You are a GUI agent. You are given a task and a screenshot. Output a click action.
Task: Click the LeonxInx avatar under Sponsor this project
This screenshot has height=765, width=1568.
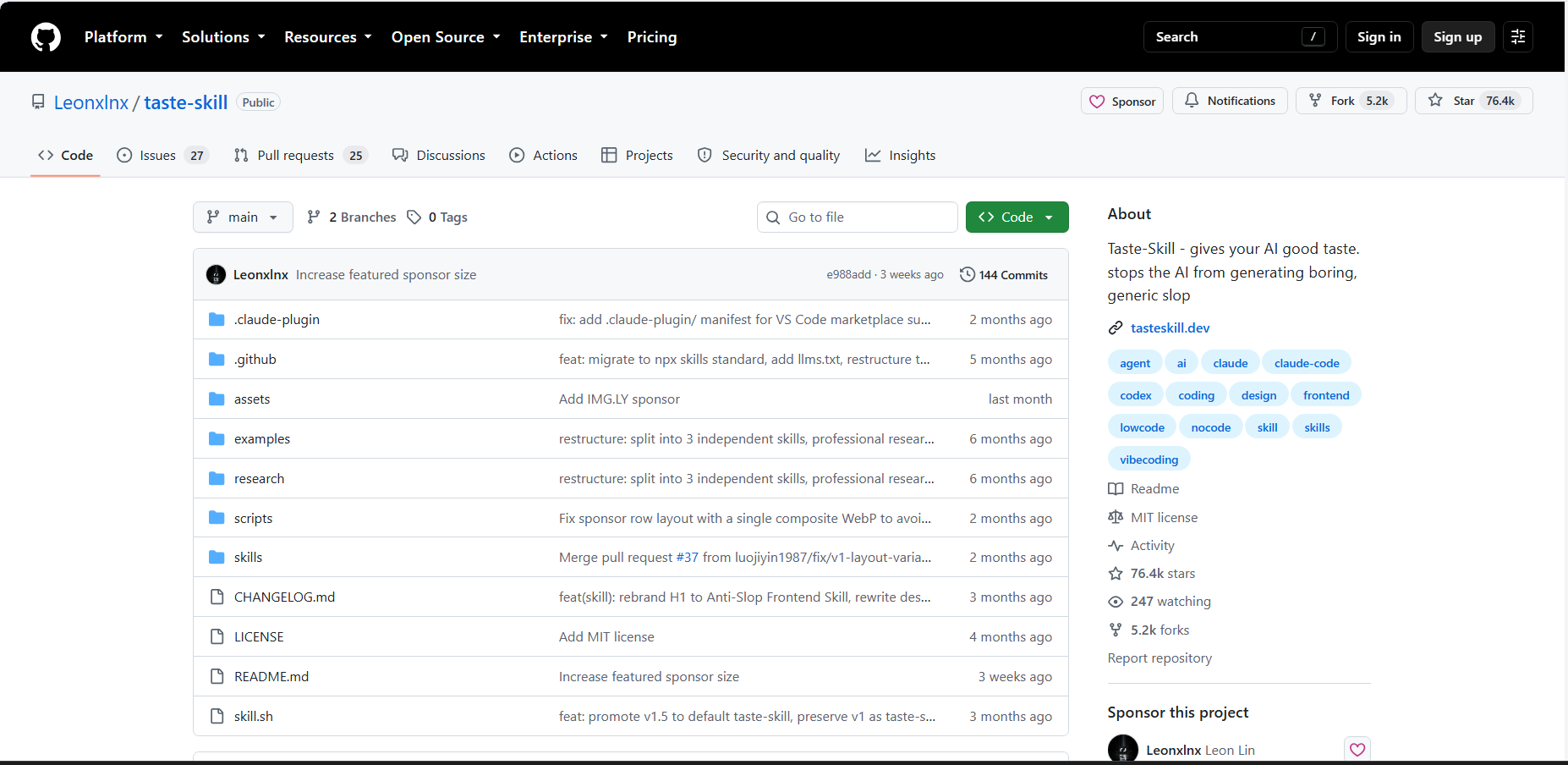1123,750
